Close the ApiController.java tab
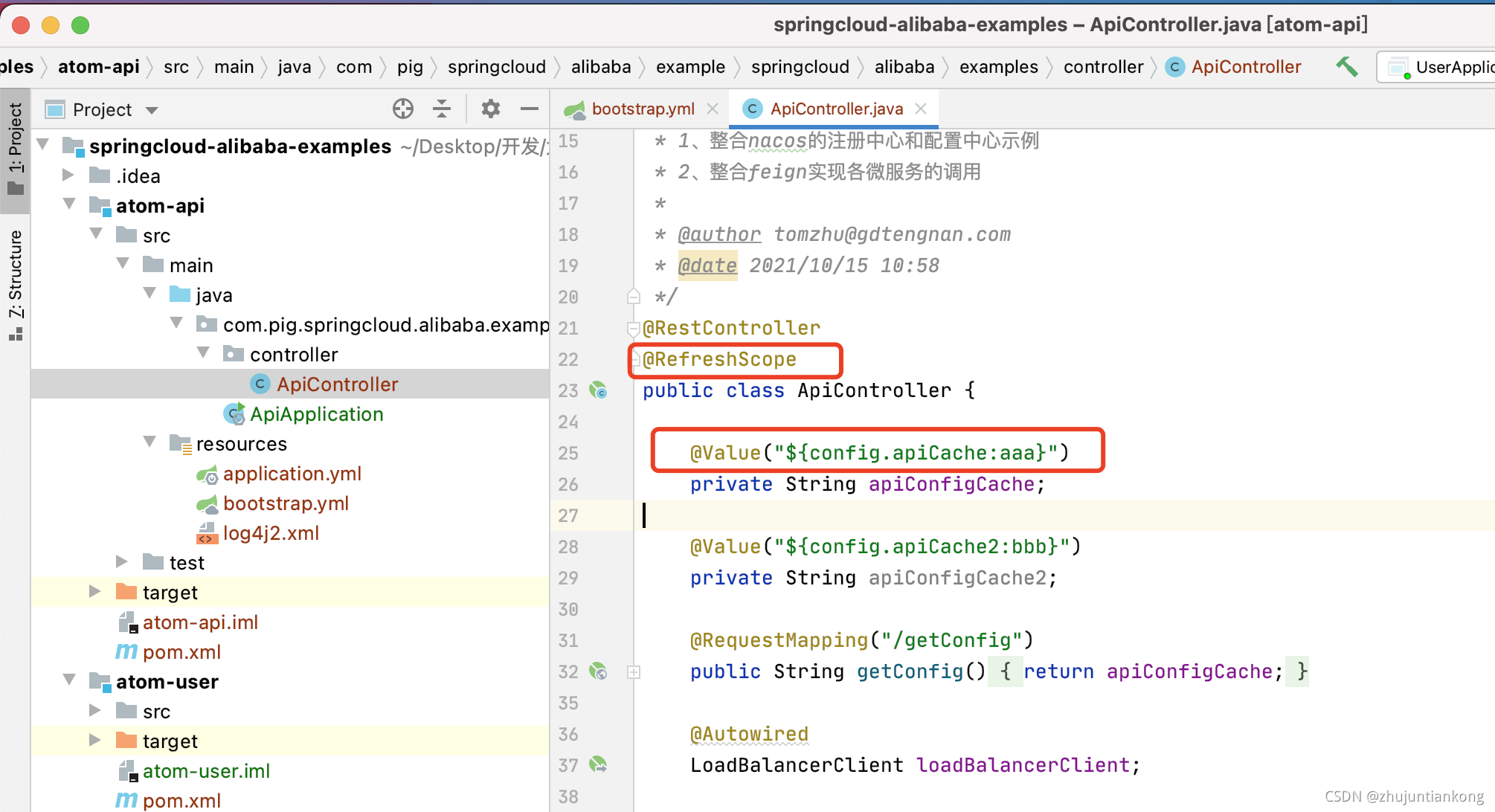1495x812 pixels. [921, 109]
